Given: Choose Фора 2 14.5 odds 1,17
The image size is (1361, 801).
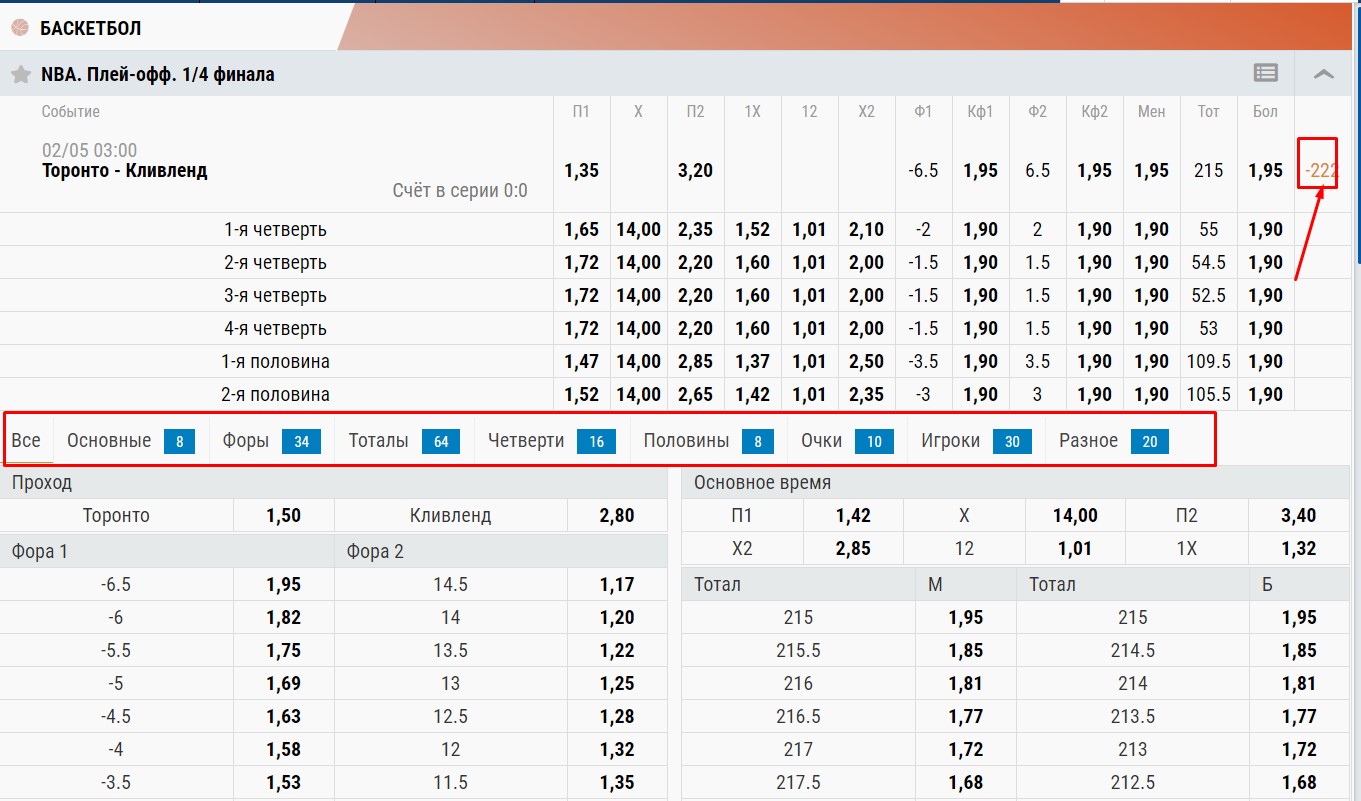Looking at the screenshot, I should [617, 584].
